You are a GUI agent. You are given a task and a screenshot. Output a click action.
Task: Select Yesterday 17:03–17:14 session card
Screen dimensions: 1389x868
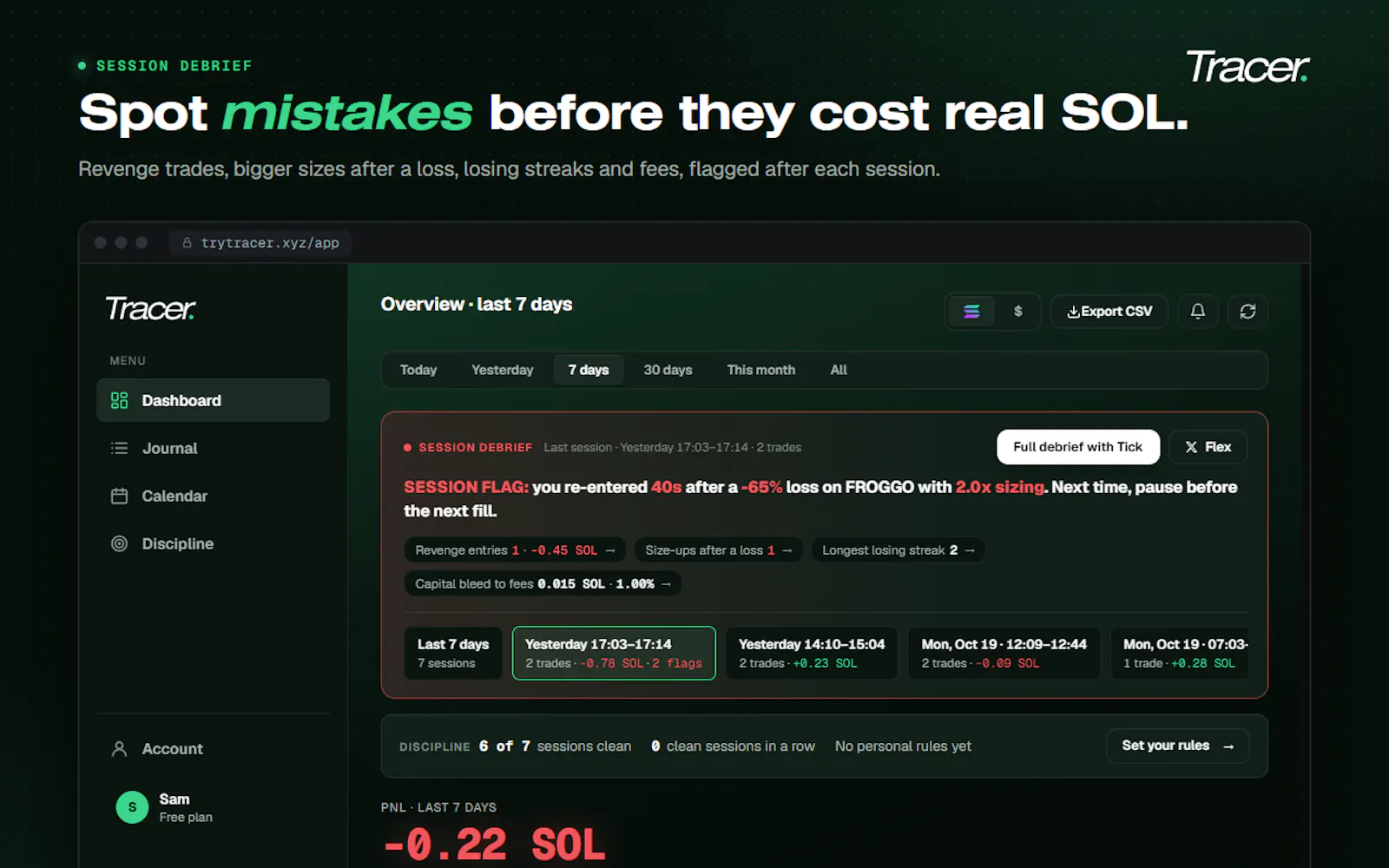click(614, 653)
